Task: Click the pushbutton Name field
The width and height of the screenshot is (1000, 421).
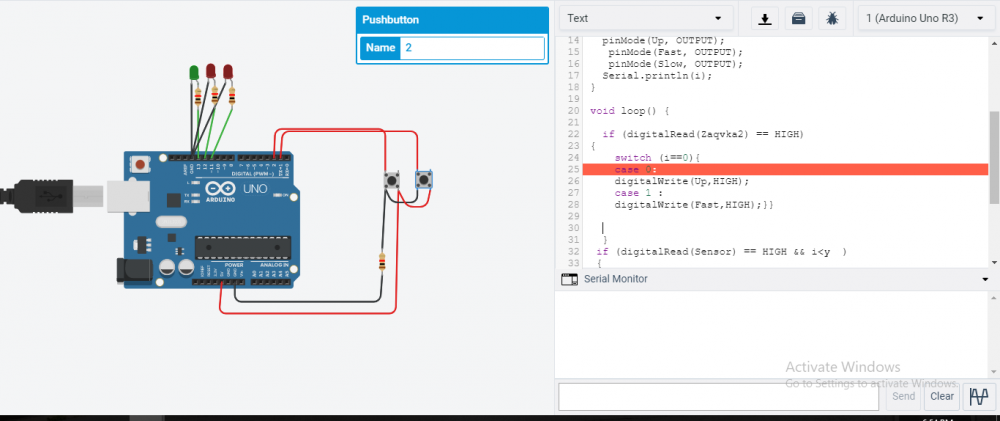Action: pos(472,48)
